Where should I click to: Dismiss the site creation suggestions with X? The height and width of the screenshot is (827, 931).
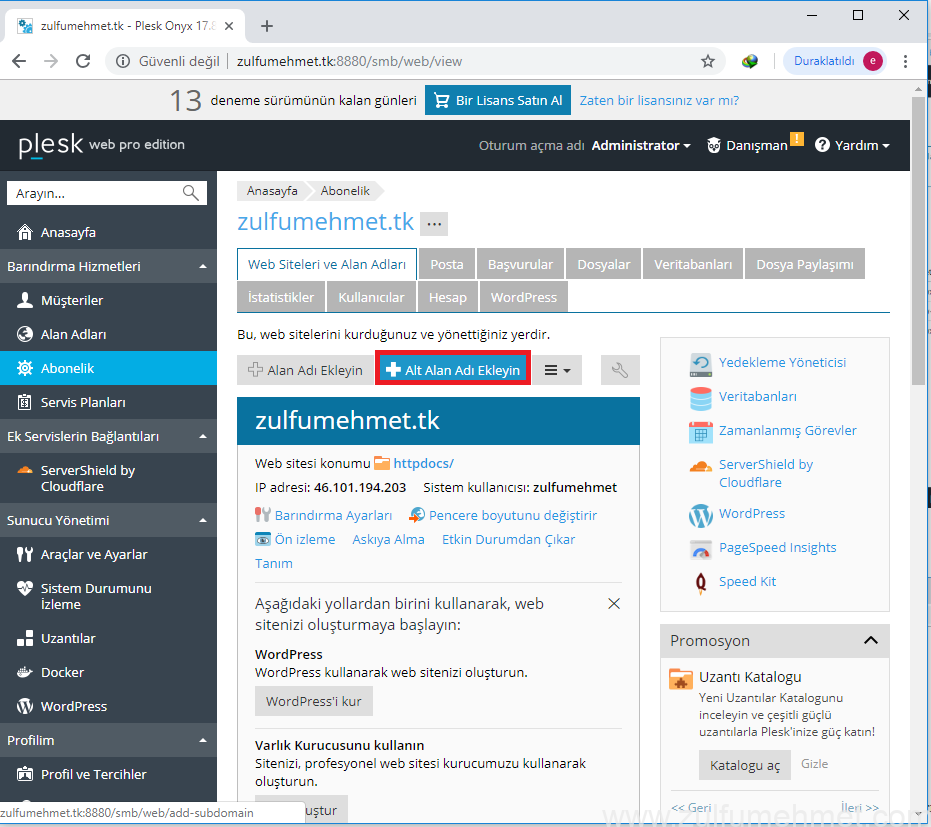(614, 604)
